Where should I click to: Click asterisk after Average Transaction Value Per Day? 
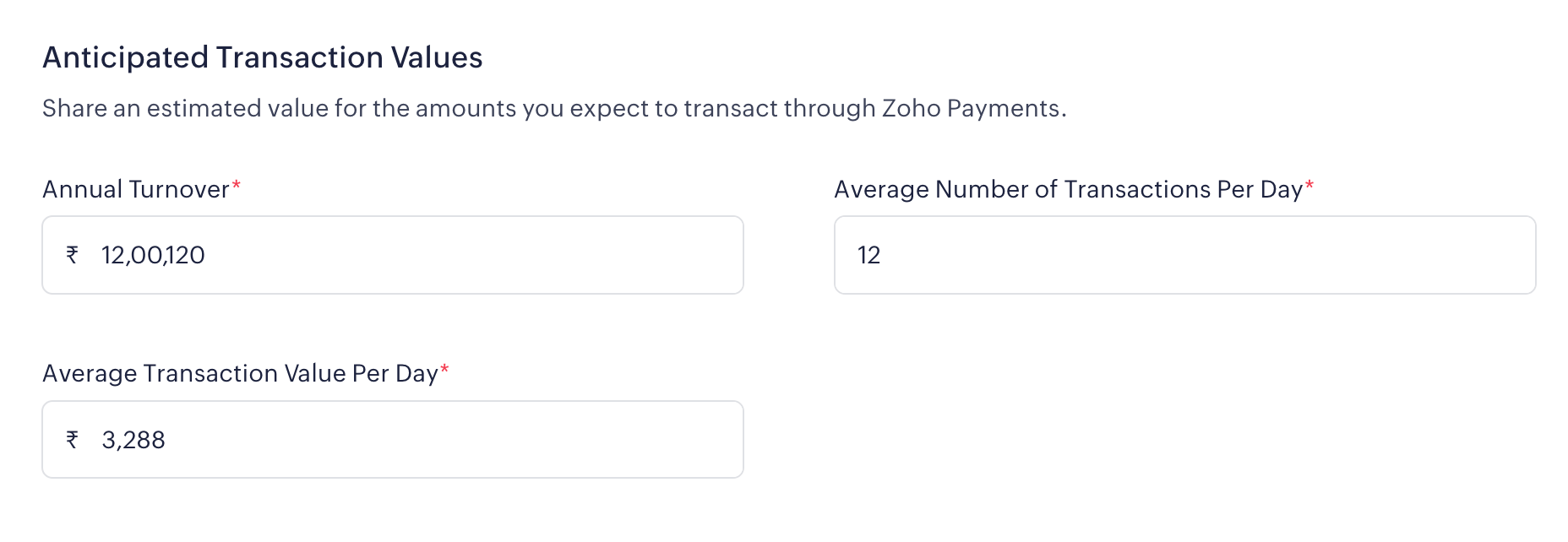(444, 370)
